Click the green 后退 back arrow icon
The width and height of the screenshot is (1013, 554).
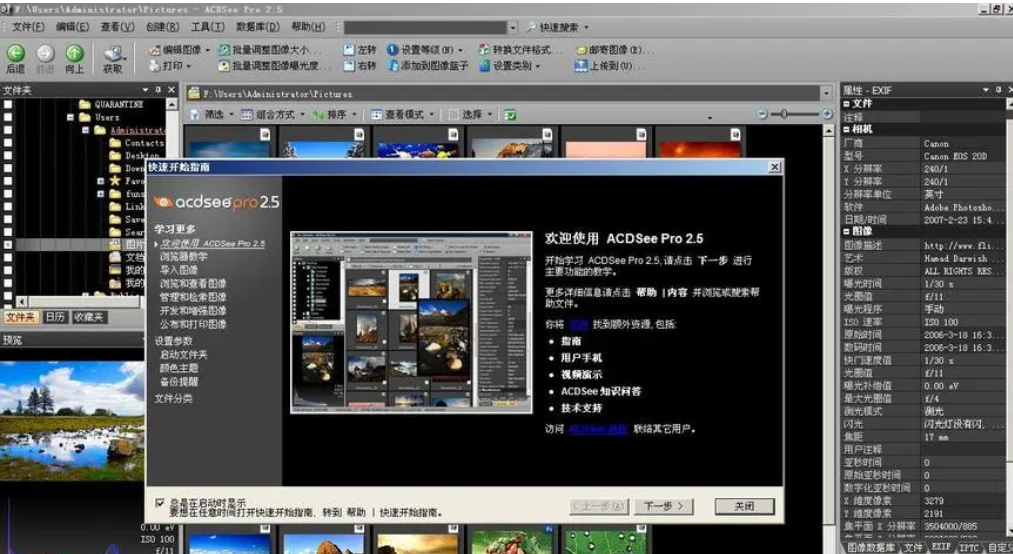coord(16,53)
